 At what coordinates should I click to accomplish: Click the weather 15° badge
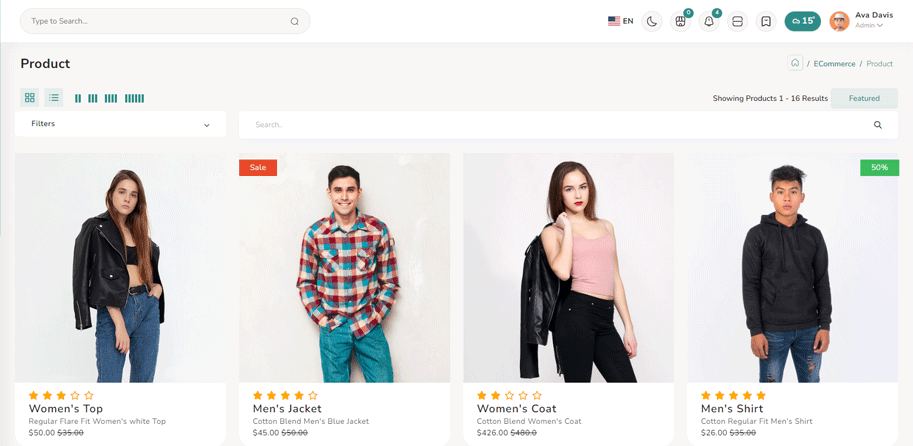point(802,21)
